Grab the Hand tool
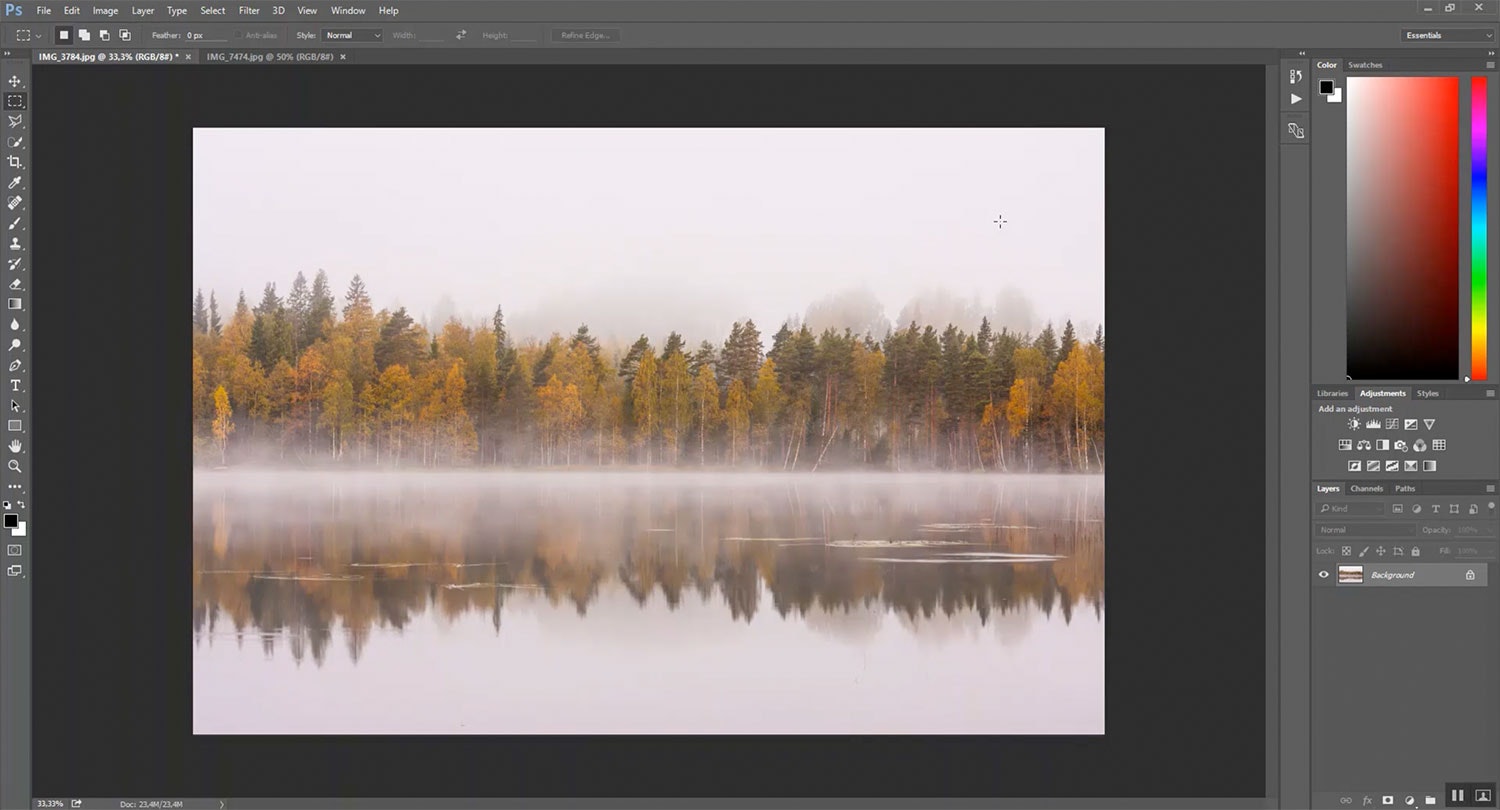 pos(15,446)
